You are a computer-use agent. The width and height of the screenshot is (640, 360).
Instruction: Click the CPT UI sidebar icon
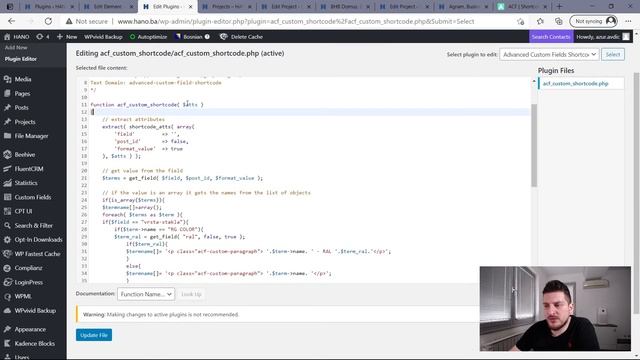[x=7, y=211]
